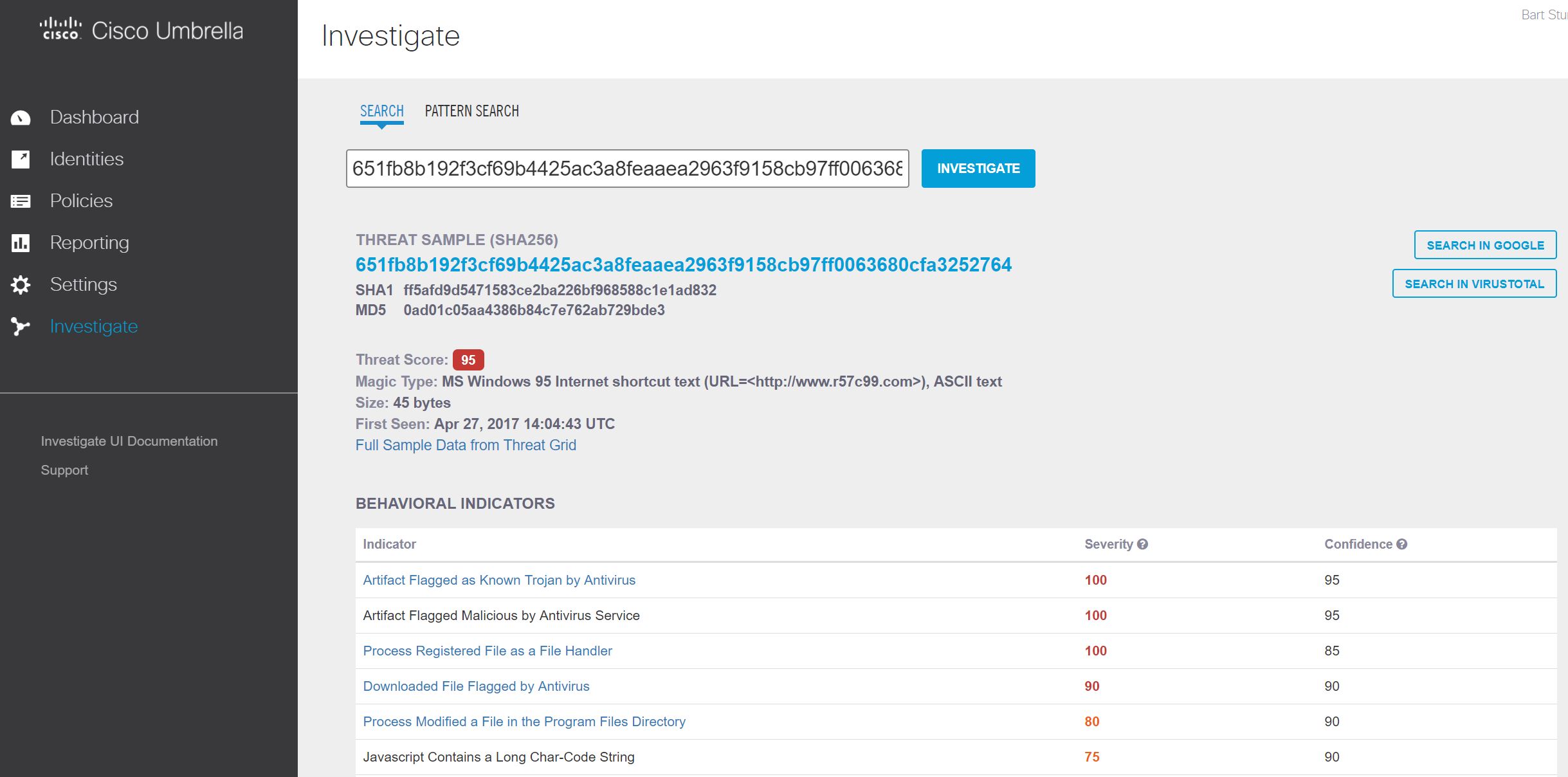Click the Reporting bar chart icon
The height and width of the screenshot is (777, 1568).
[x=21, y=243]
